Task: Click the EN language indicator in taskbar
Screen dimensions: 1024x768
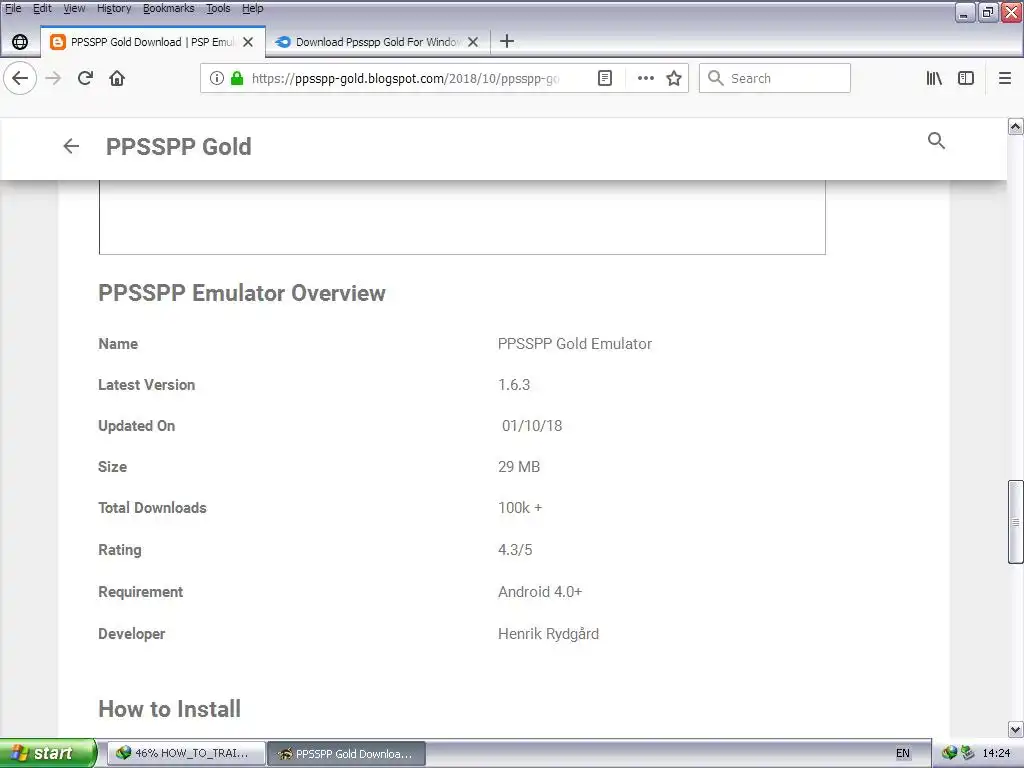Action: coord(903,754)
